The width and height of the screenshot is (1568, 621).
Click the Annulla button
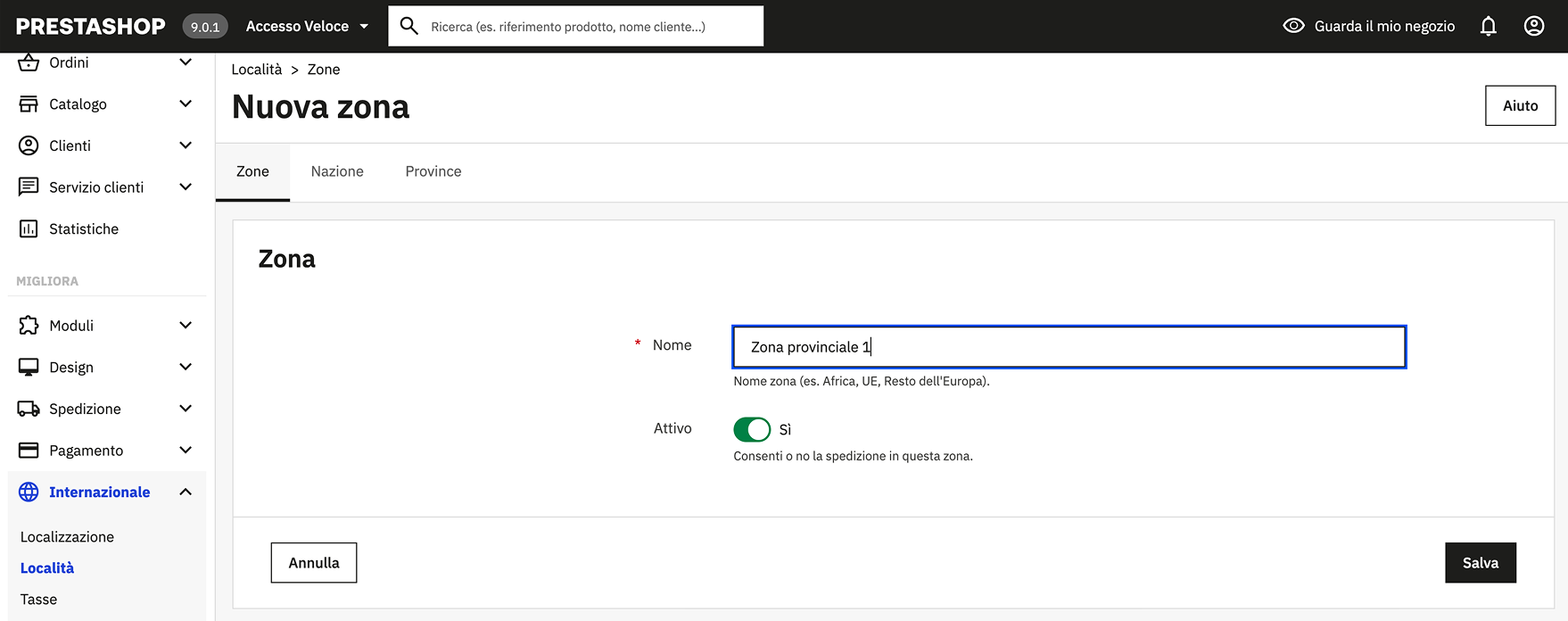(314, 563)
